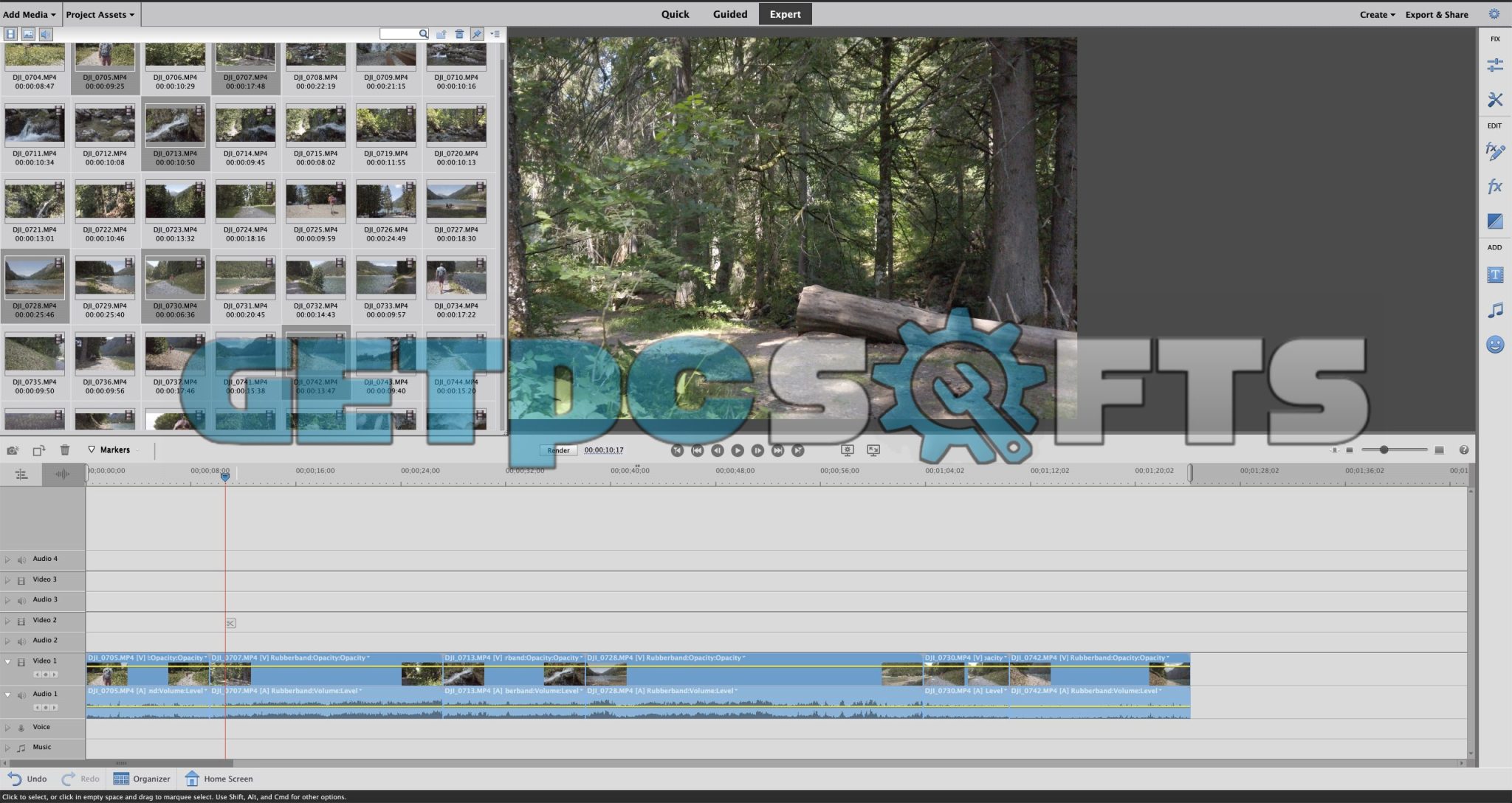Click Export & Share

[1436, 14]
